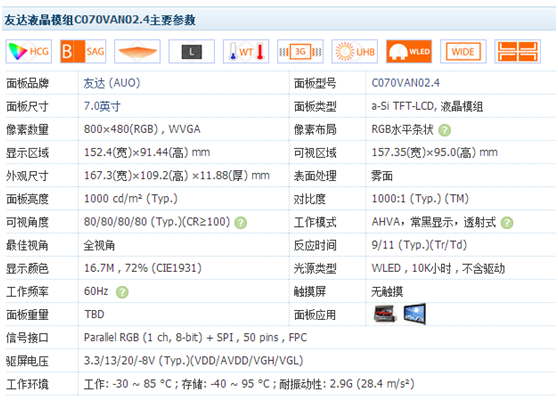Click the SAG feature badge icon
Image resolution: width=558 pixels, height=402 pixels.
click(x=83, y=52)
